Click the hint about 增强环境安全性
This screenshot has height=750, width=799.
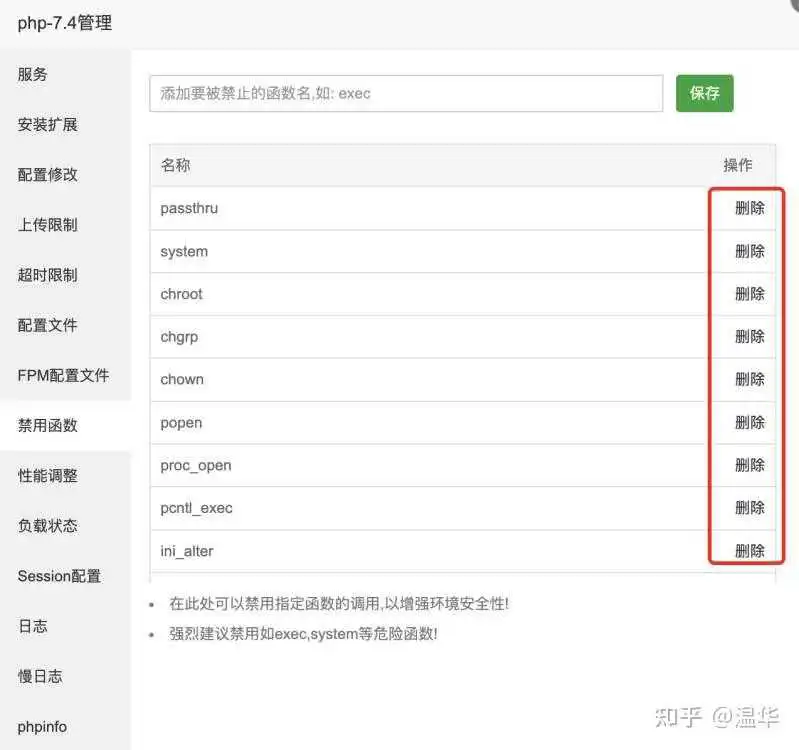[x=339, y=604]
